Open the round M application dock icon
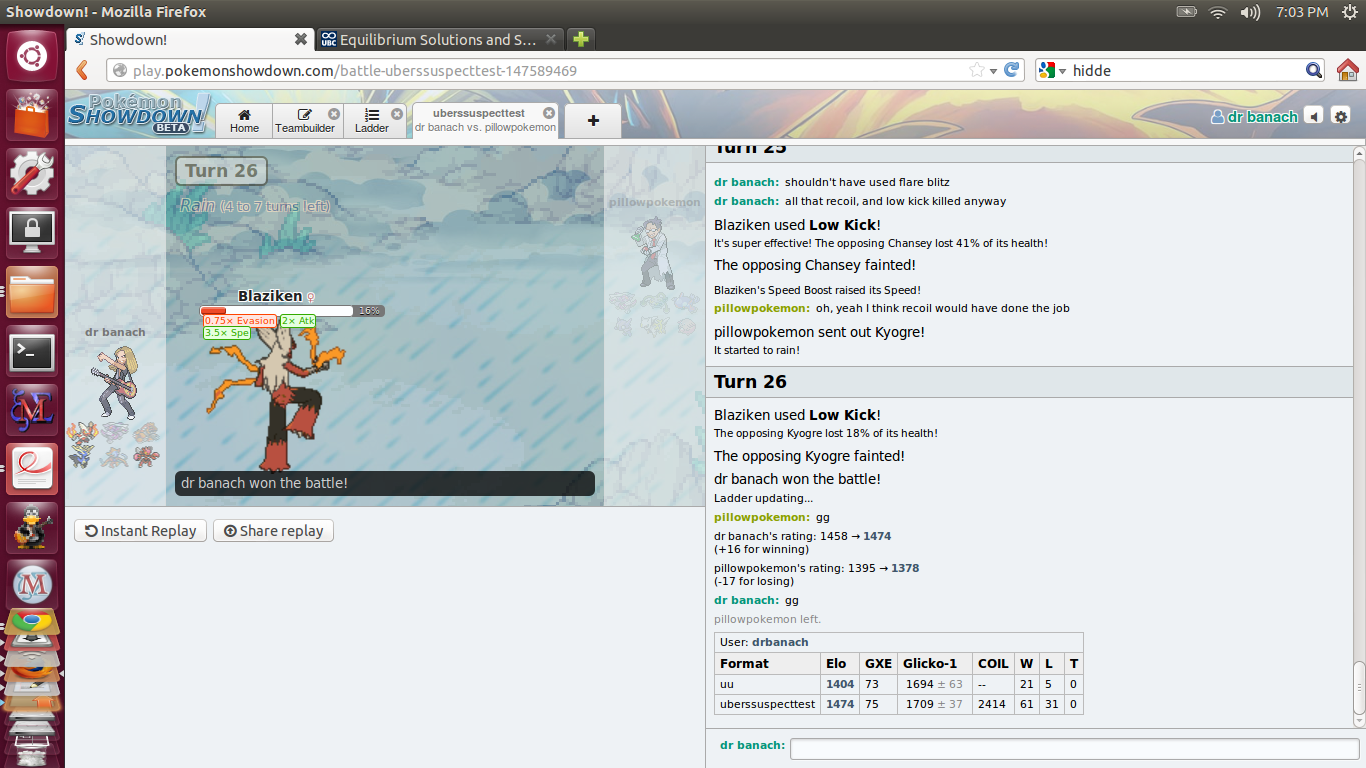The width and height of the screenshot is (1366, 768). pos(32,586)
